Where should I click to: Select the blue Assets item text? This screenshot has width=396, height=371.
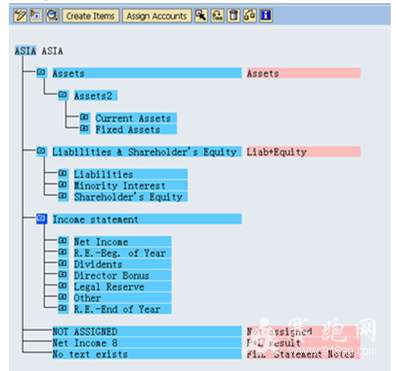pyautogui.click(x=147, y=73)
